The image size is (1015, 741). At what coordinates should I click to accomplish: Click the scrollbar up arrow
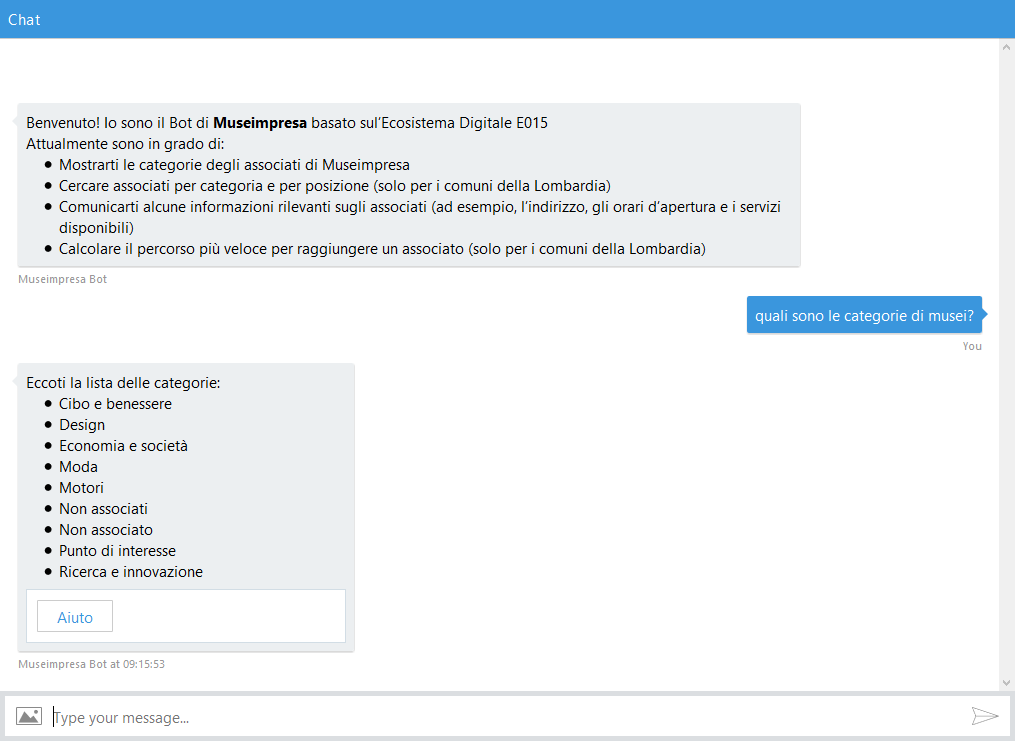pyautogui.click(x=1006, y=47)
